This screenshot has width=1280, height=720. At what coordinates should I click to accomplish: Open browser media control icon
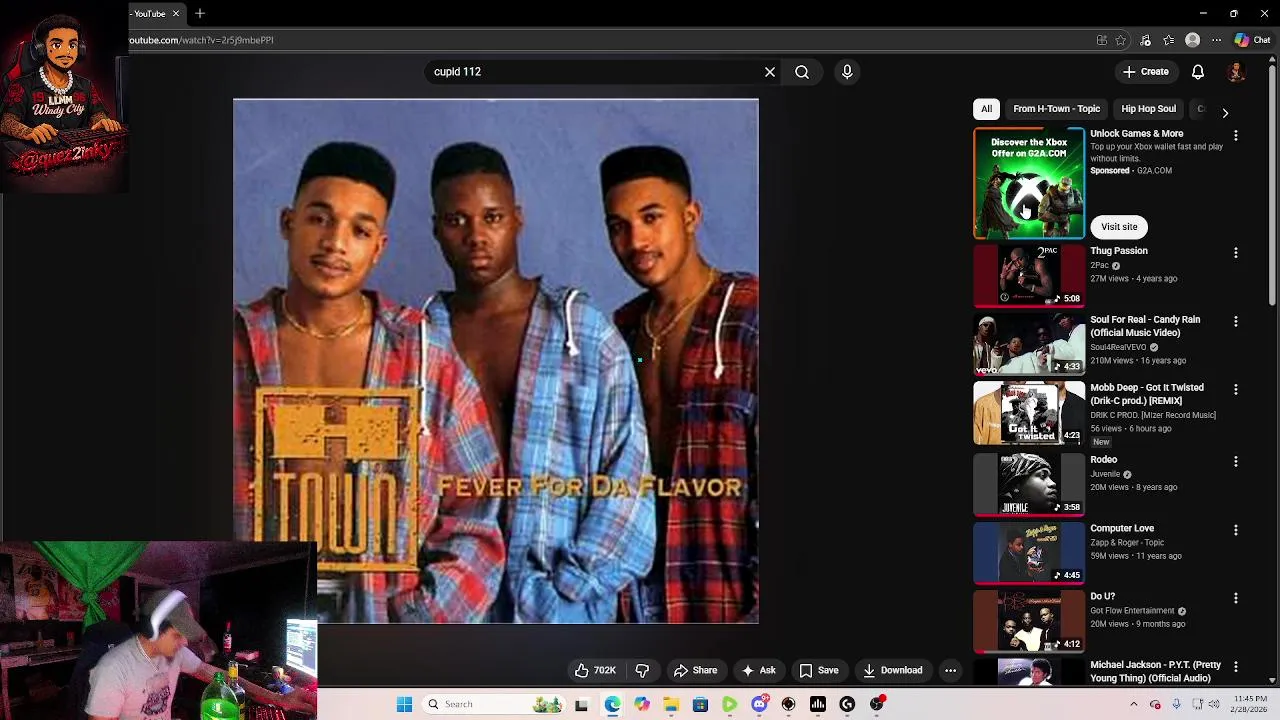pos(1146,40)
